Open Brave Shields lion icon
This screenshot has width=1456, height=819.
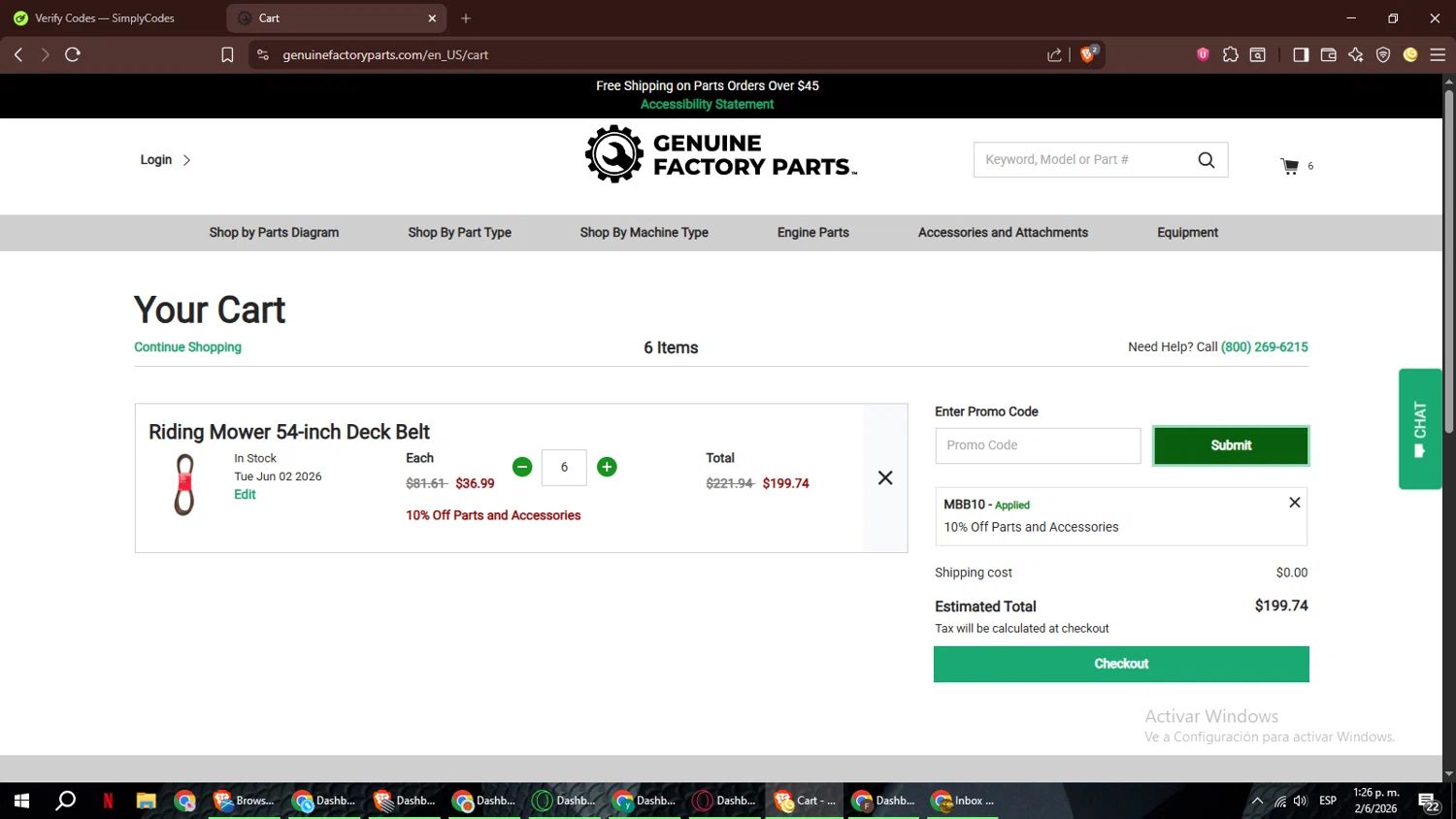[1088, 54]
